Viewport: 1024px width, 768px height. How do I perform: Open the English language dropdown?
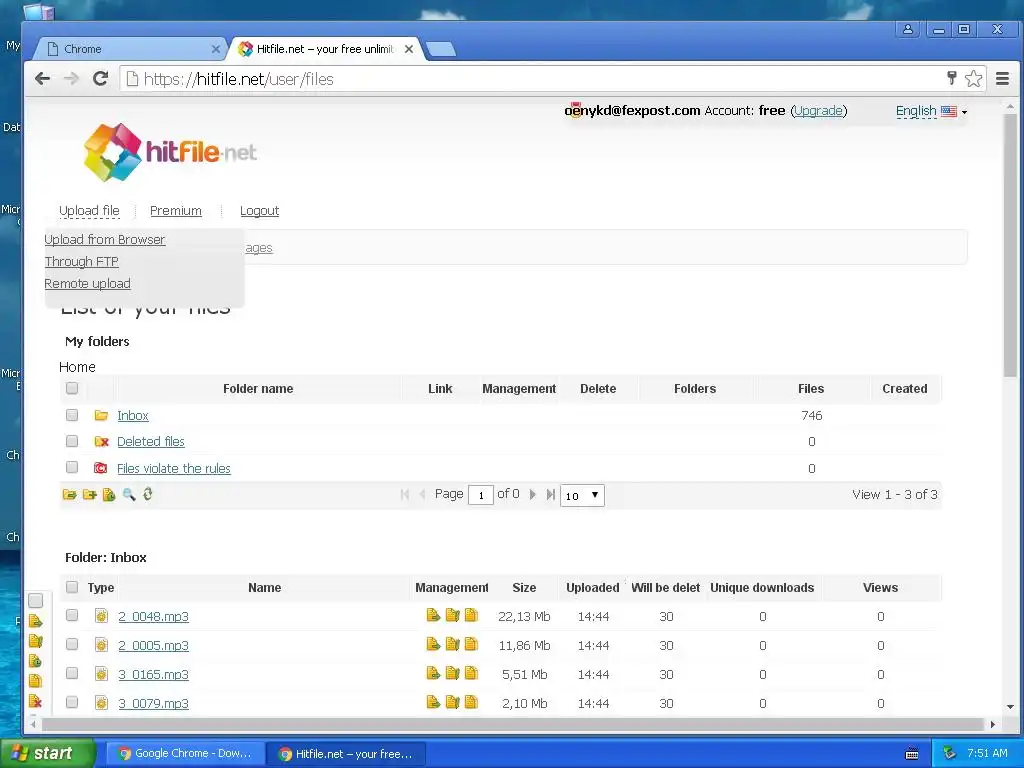pos(931,111)
